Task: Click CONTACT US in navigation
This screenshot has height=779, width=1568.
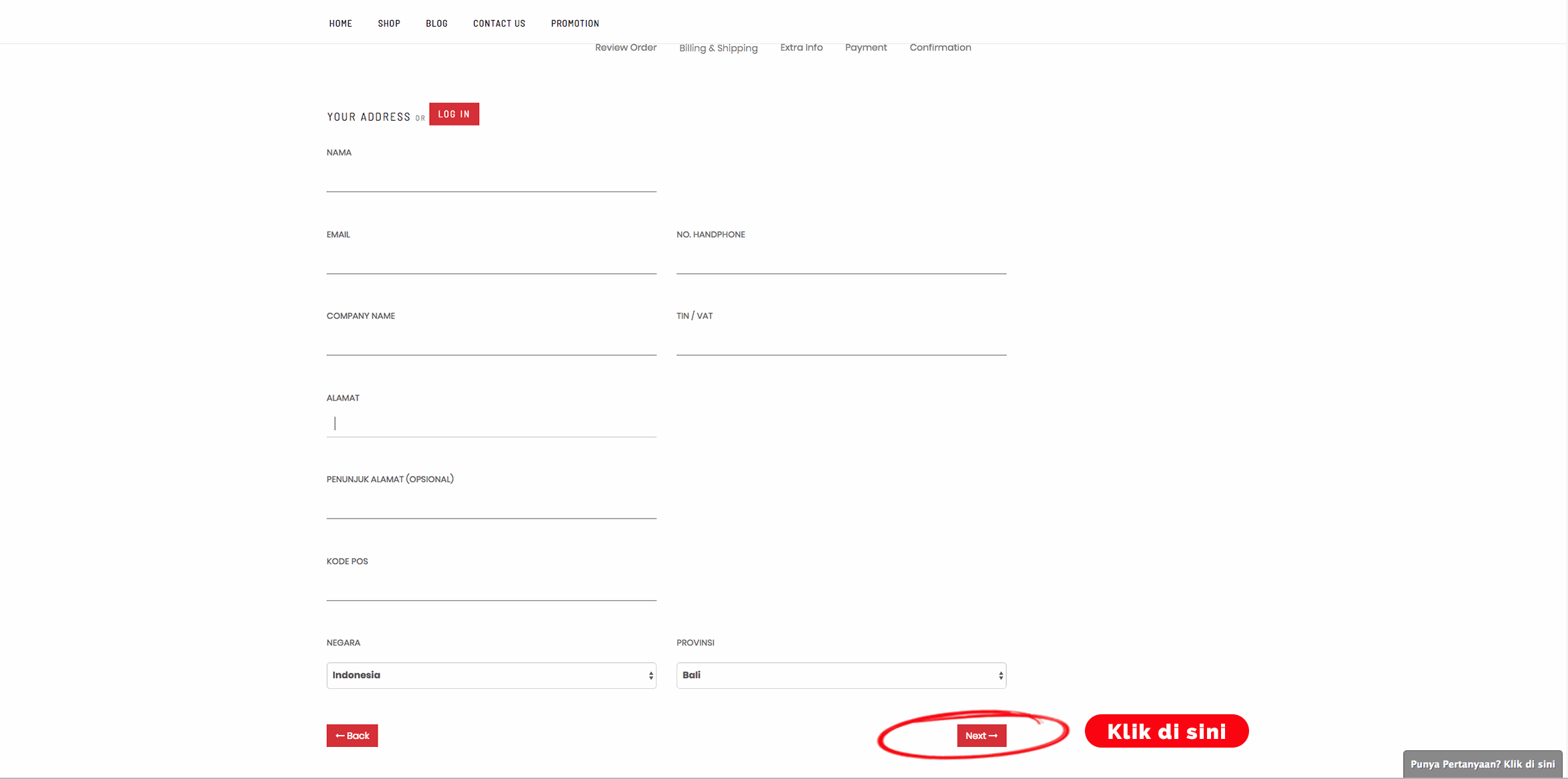Action: click(499, 23)
